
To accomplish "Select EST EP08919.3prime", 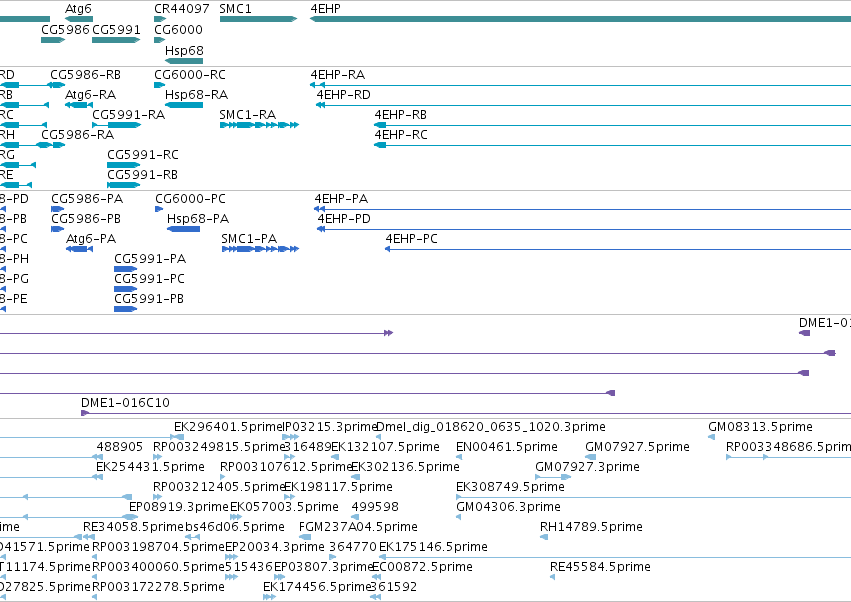I will tap(179, 507).
